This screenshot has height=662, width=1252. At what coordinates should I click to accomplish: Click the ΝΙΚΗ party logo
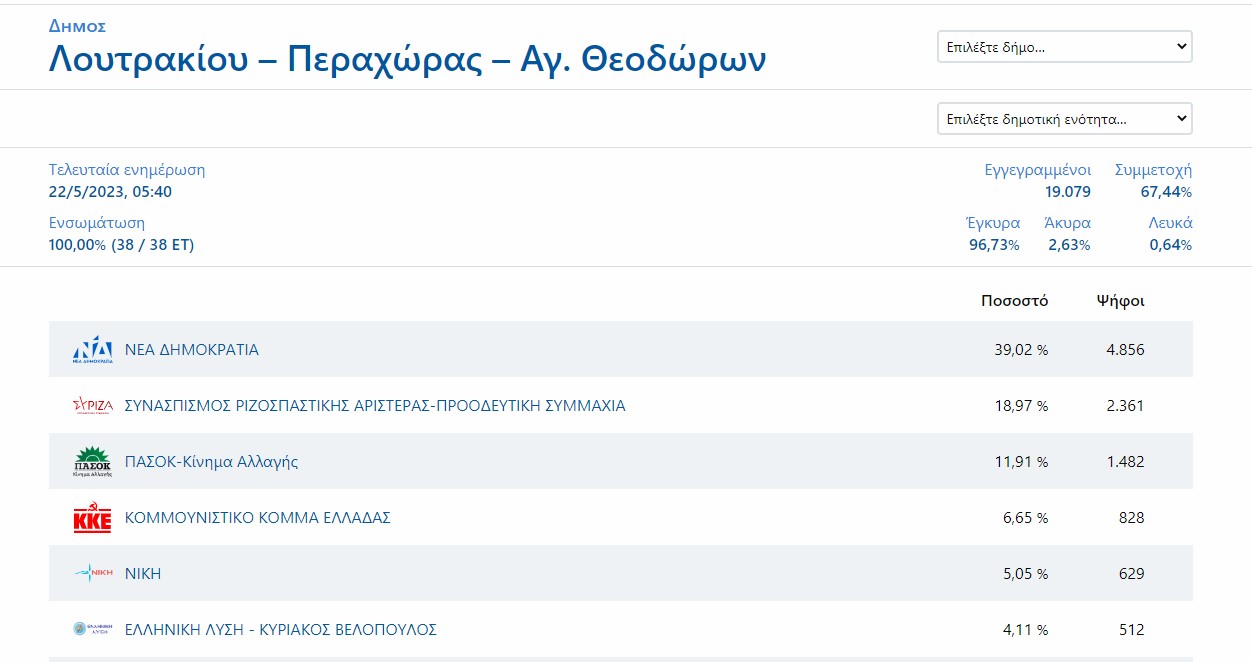pyautogui.click(x=93, y=574)
